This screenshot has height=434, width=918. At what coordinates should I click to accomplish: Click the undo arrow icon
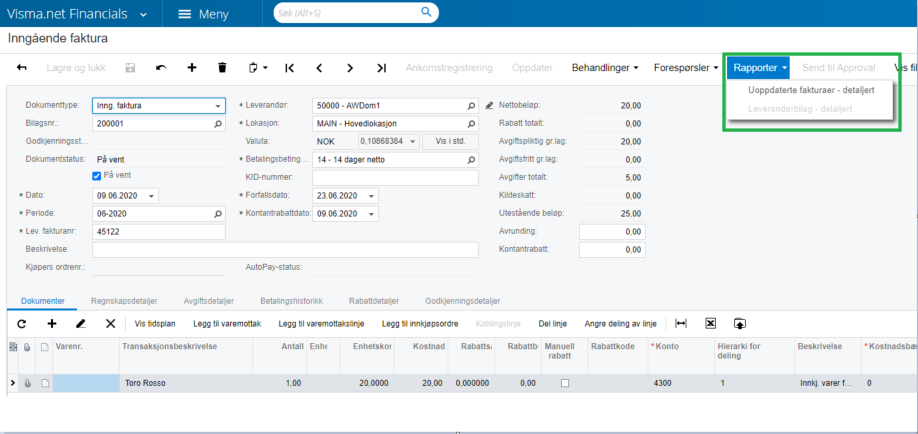click(161, 68)
